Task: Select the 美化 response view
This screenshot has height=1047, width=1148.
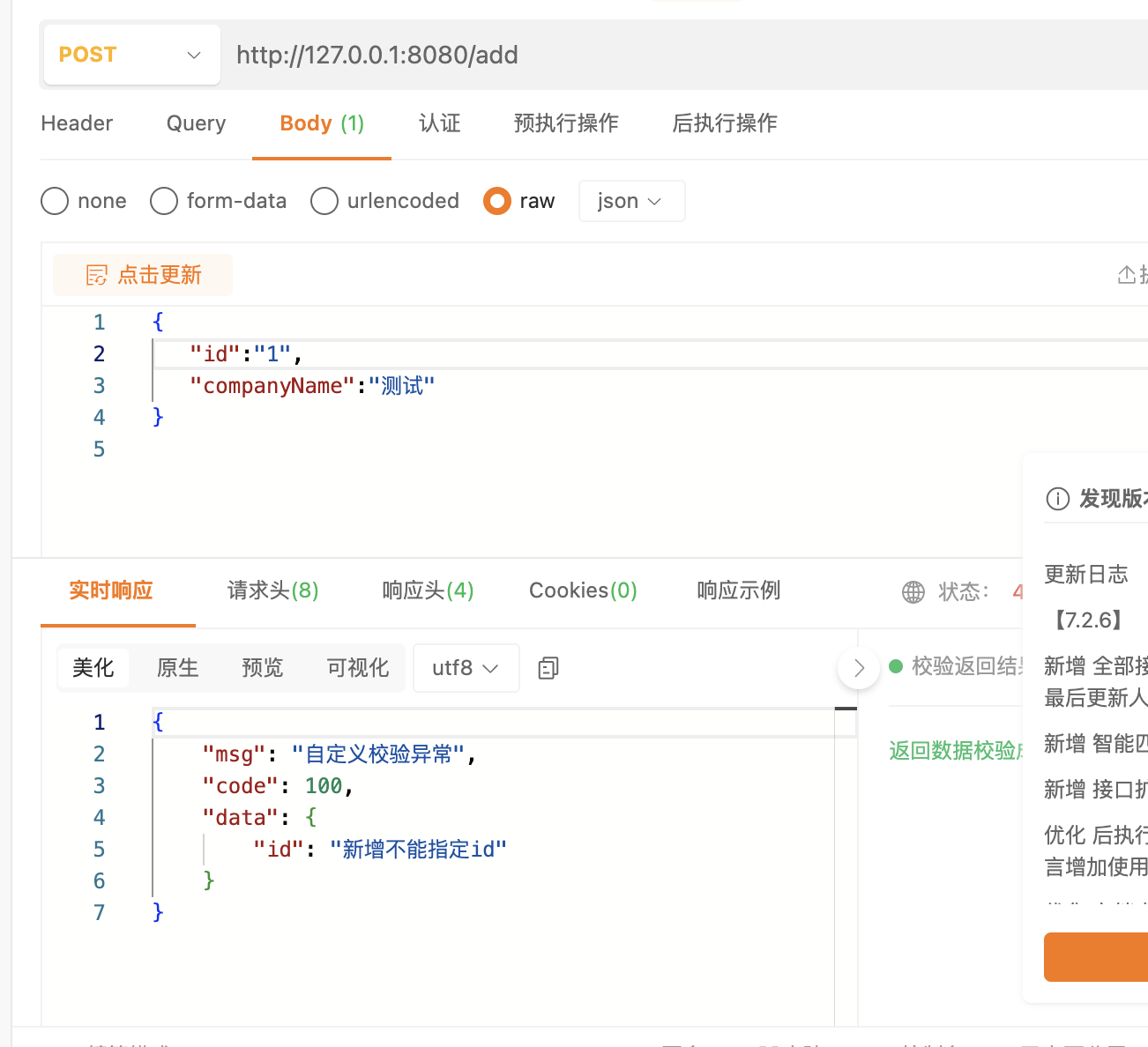Action: point(93,668)
